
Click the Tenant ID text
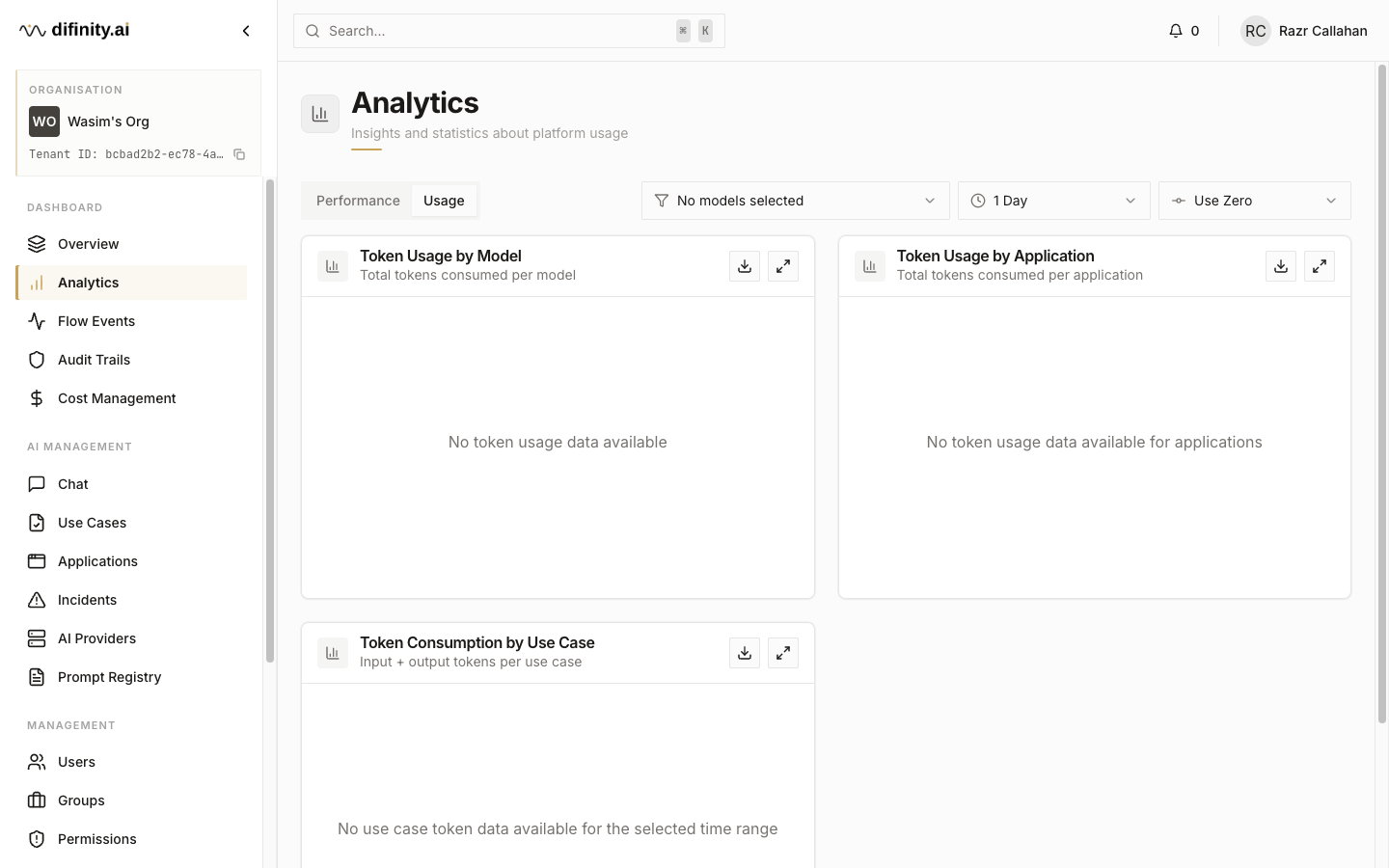tap(125, 154)
